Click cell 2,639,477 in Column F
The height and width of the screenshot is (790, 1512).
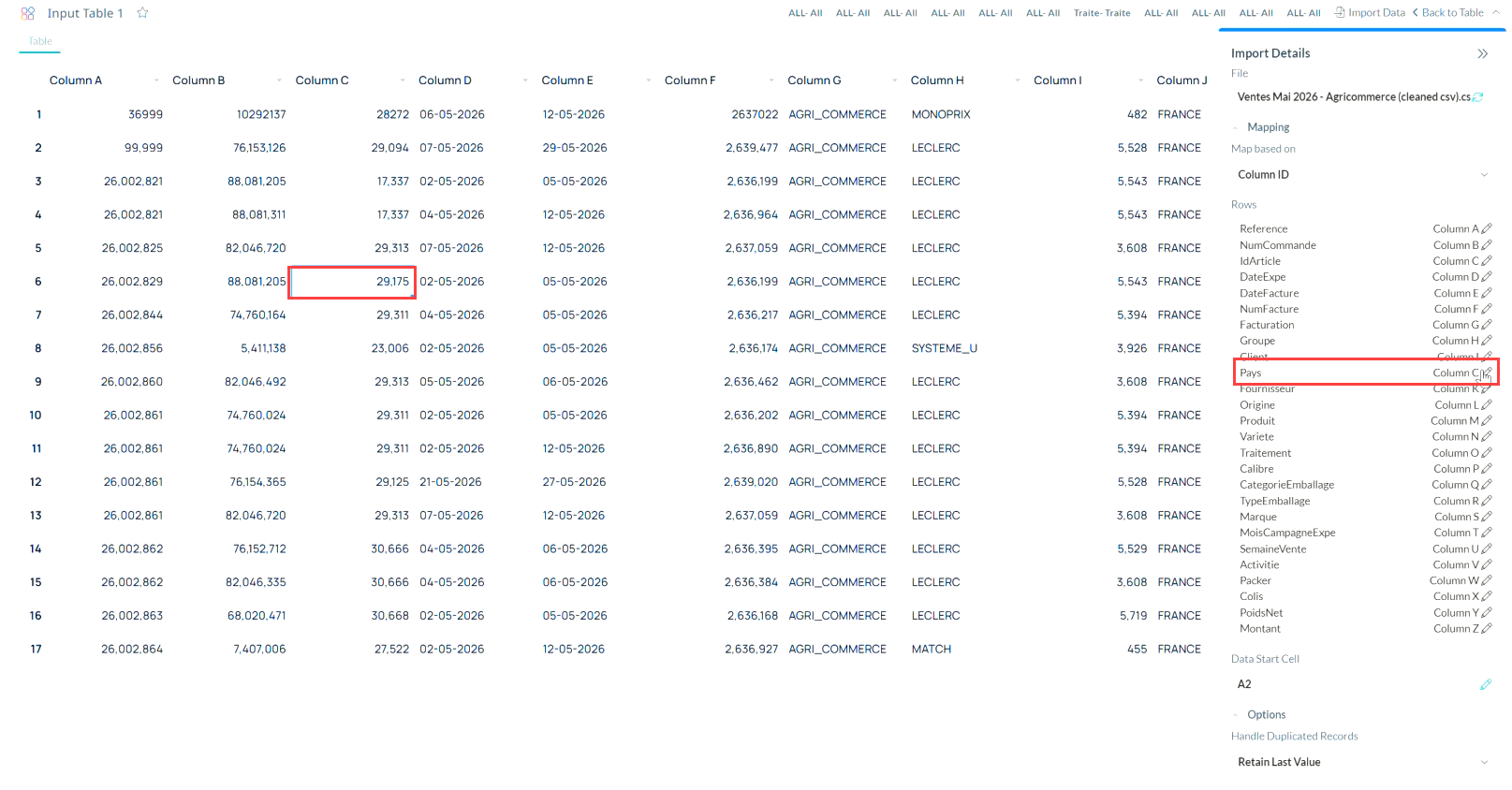[752, 148]
